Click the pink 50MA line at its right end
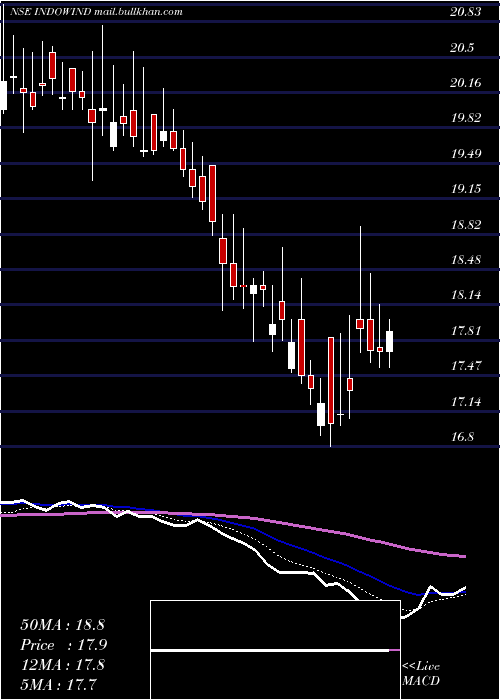This screenshot has width=500, height=700. point(463,556)
